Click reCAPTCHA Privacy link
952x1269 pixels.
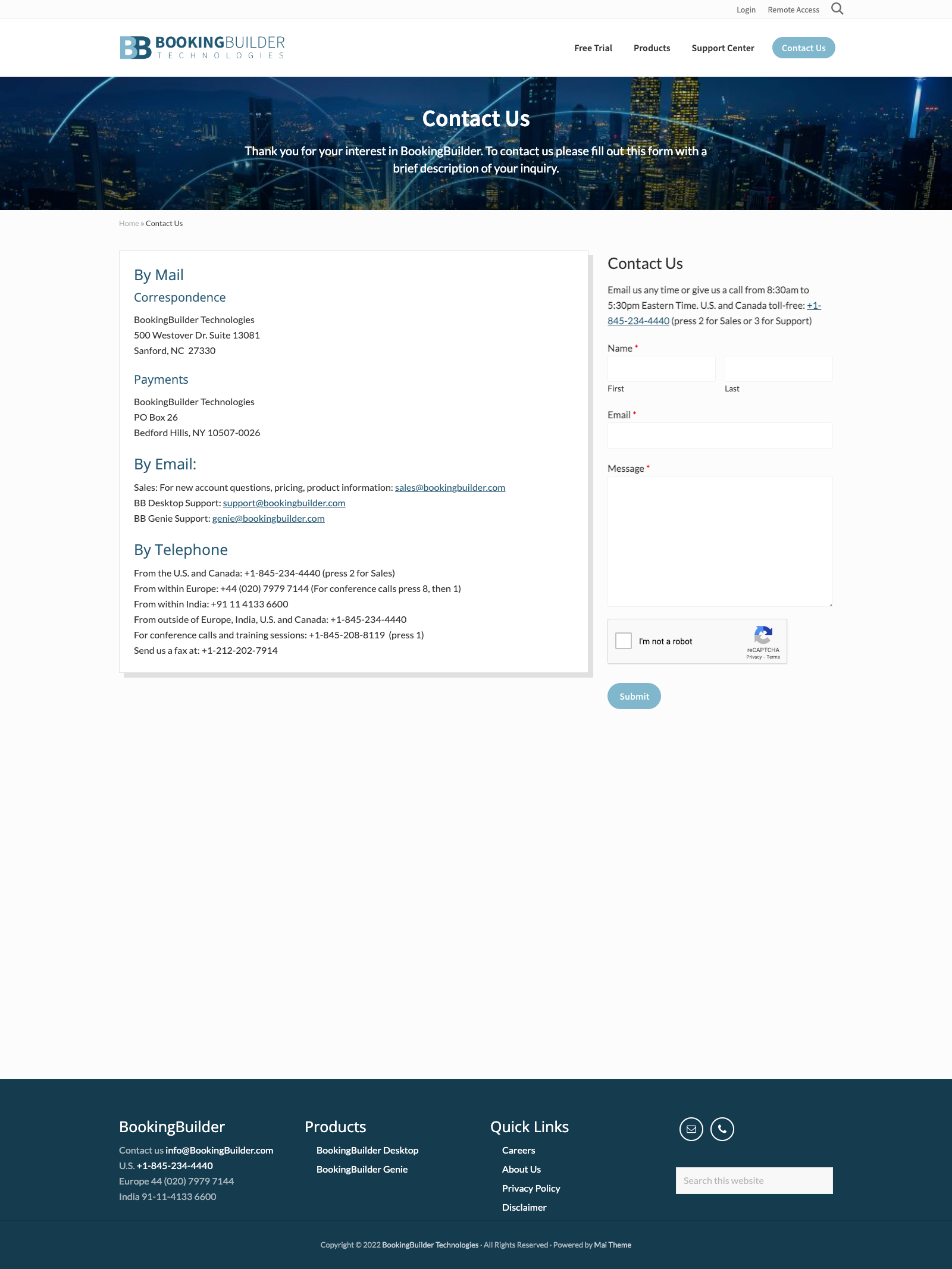tap(754, 657)
